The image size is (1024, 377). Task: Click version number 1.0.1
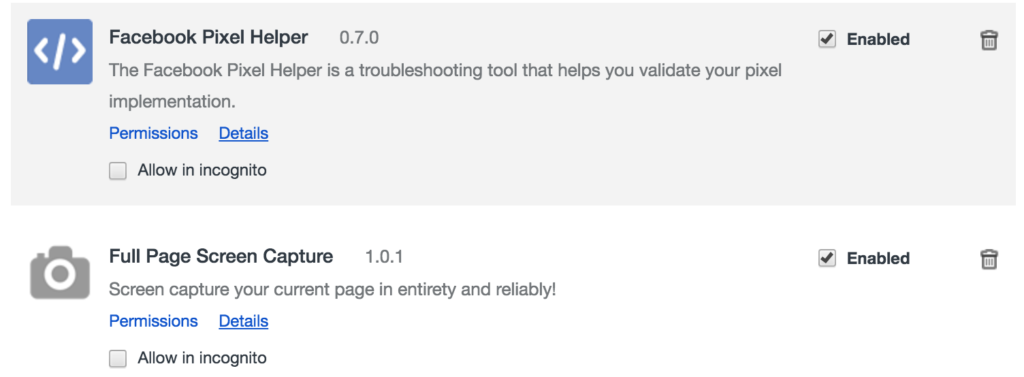(x=384, y=257)
